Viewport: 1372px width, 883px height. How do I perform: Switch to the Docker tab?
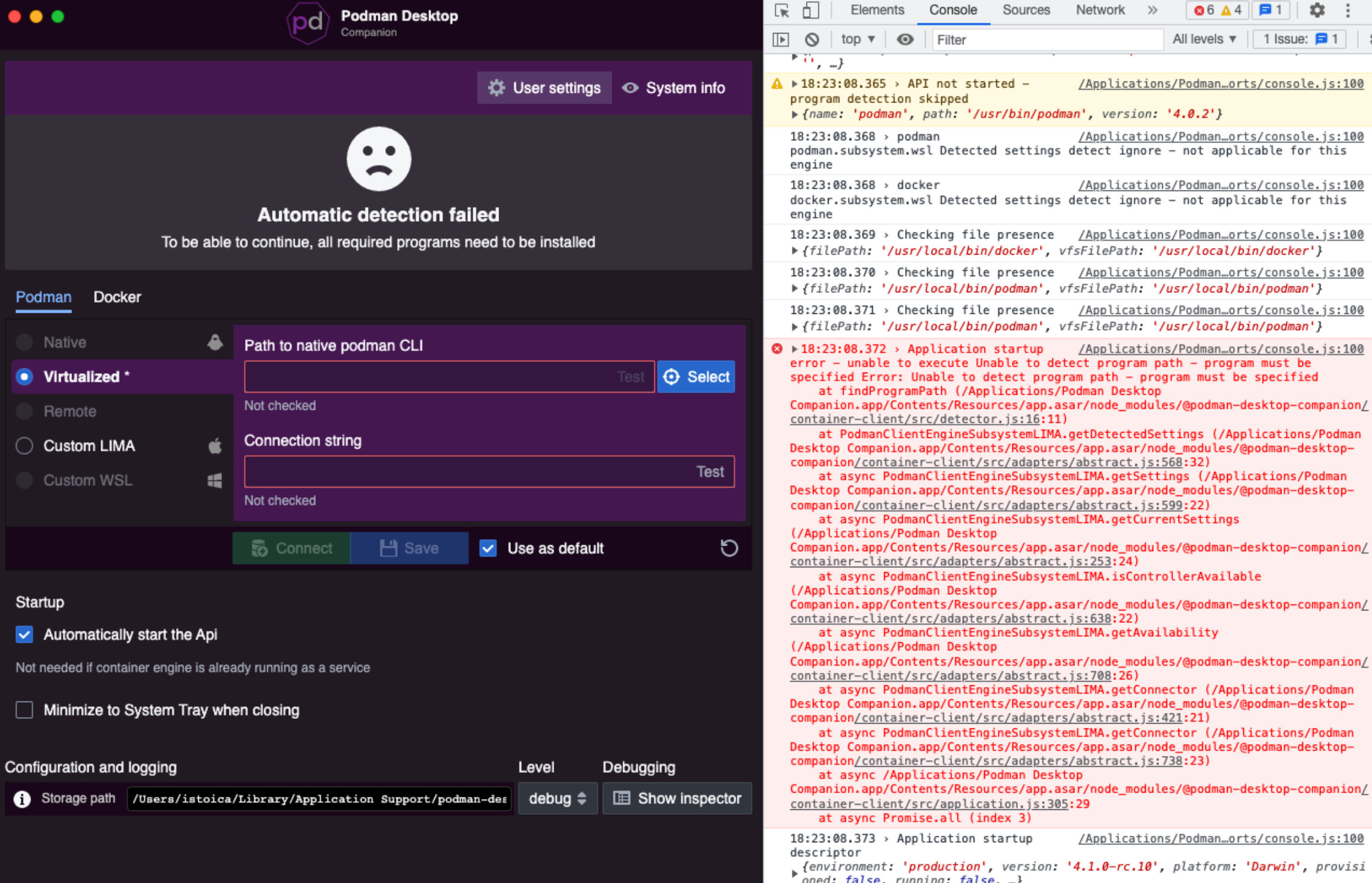(x=117, y=297)
